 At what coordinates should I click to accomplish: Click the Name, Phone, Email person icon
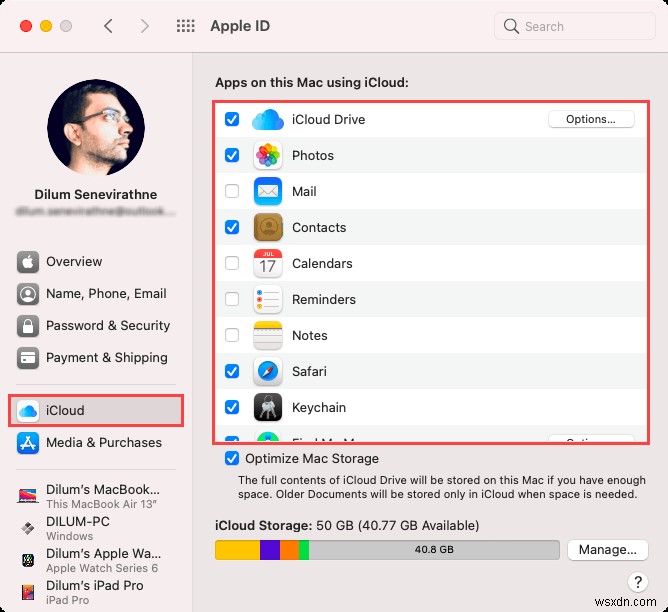point(28,293)
